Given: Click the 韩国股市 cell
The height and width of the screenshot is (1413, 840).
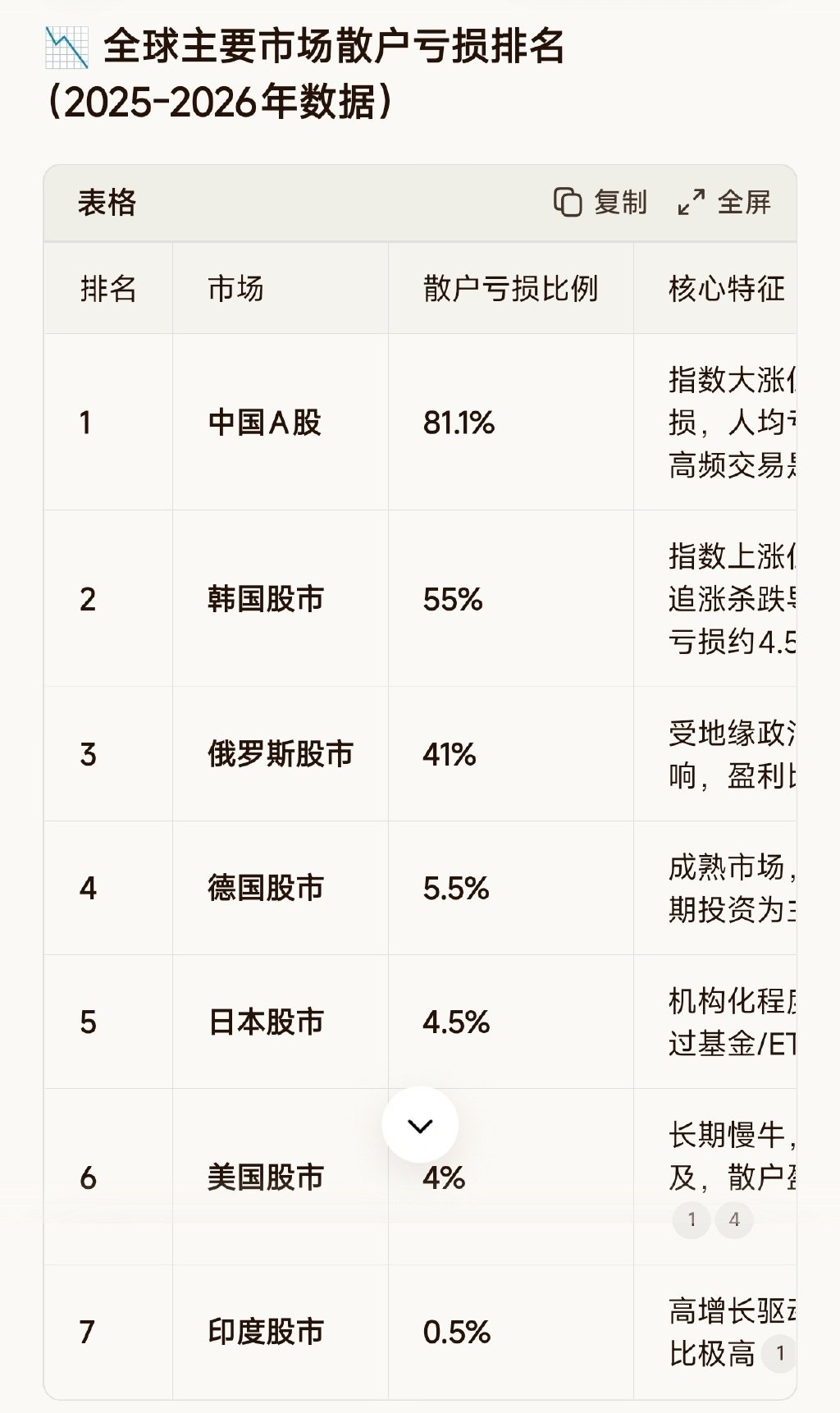Looking at the screenshot, I should [266, 599].
